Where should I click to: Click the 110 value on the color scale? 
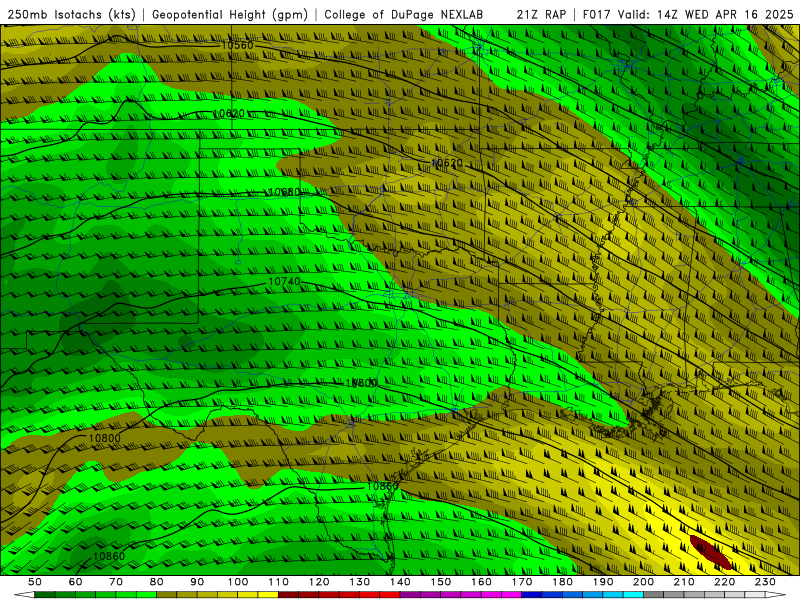278,582
